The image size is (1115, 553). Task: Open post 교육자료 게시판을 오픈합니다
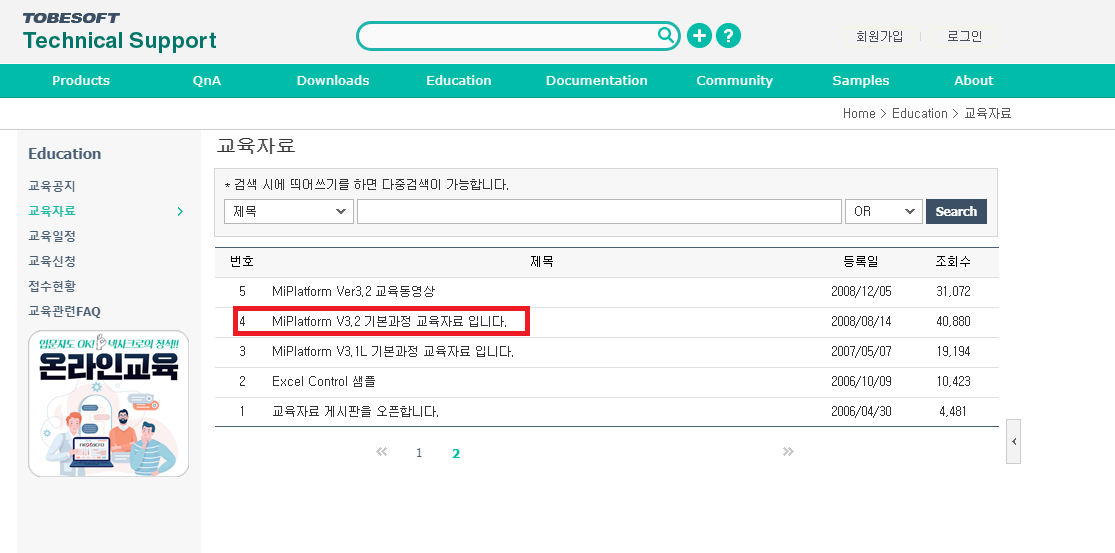coord(355,412)
